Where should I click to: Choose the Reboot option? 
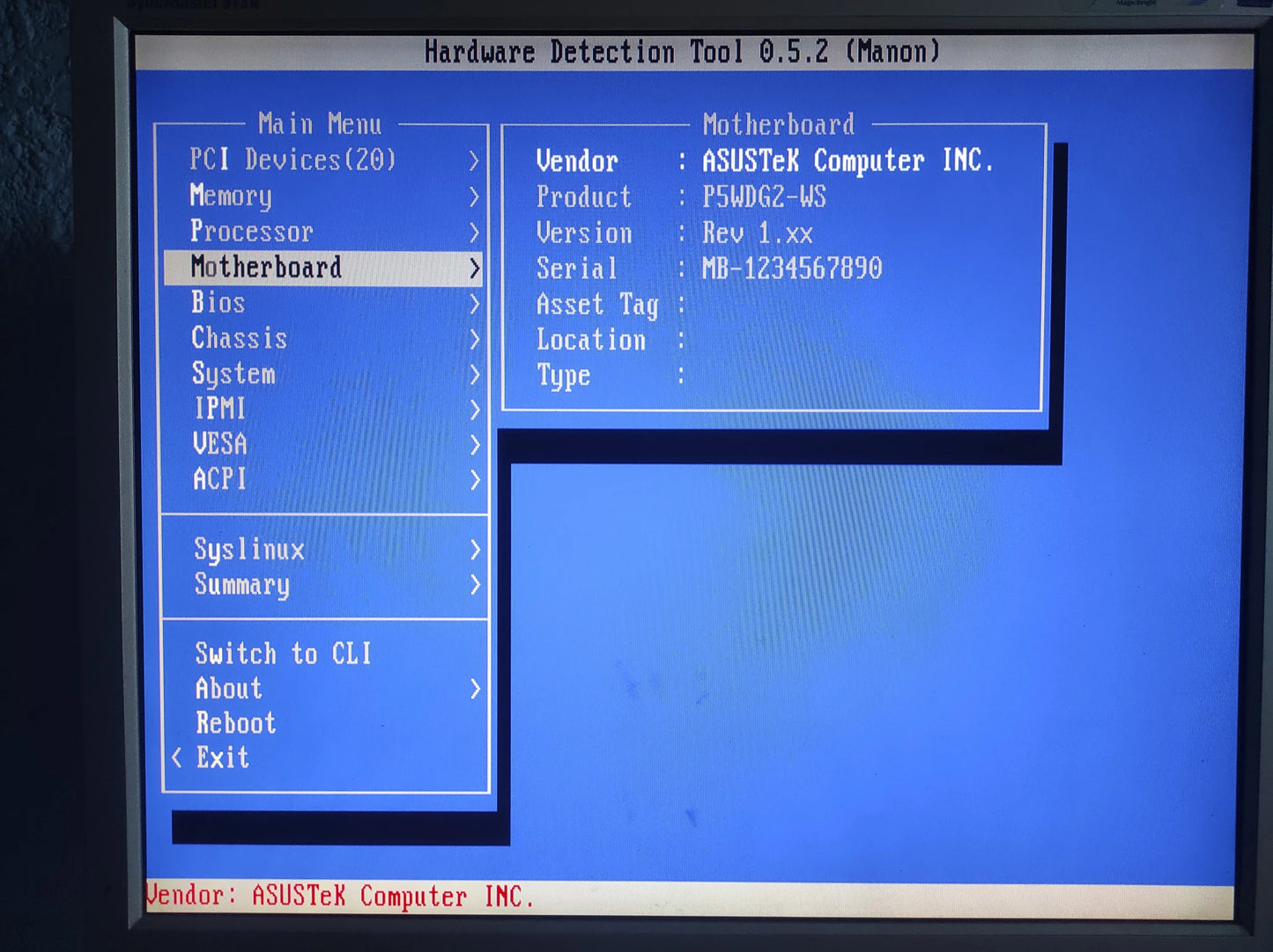pos(235,723)
